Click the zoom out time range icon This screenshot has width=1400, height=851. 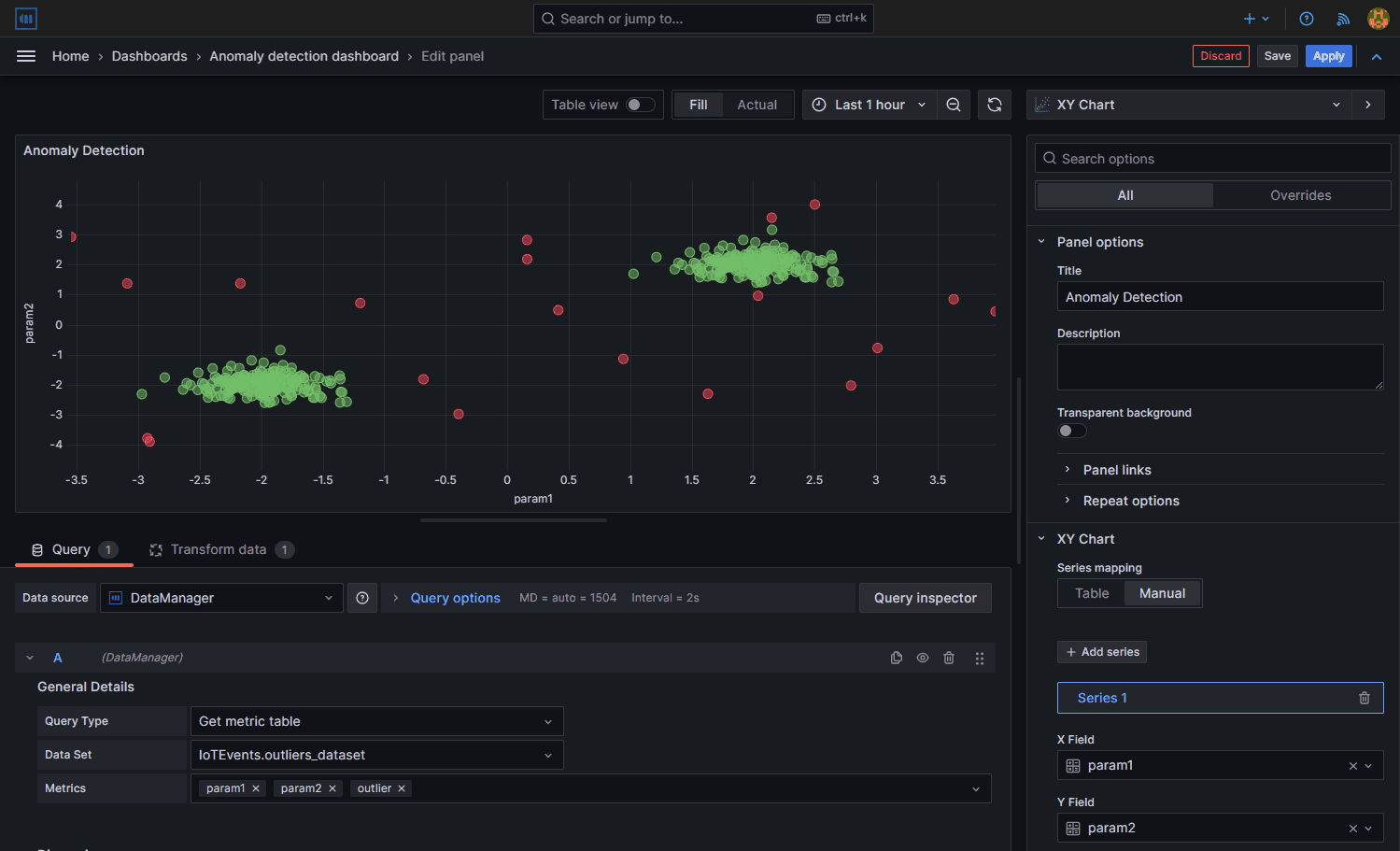953,105
